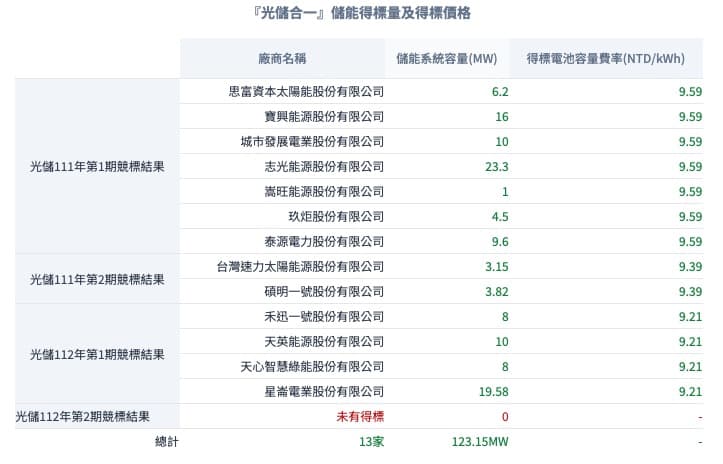
Task: Select company 禾迅一號股份有限公司
Action: (324, 316)
